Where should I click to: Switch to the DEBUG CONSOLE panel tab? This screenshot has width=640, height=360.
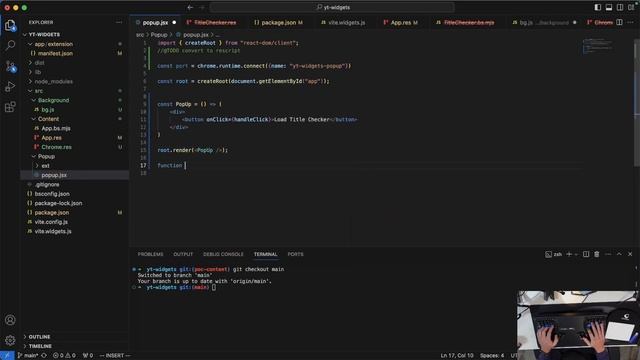tap(223, 254)
